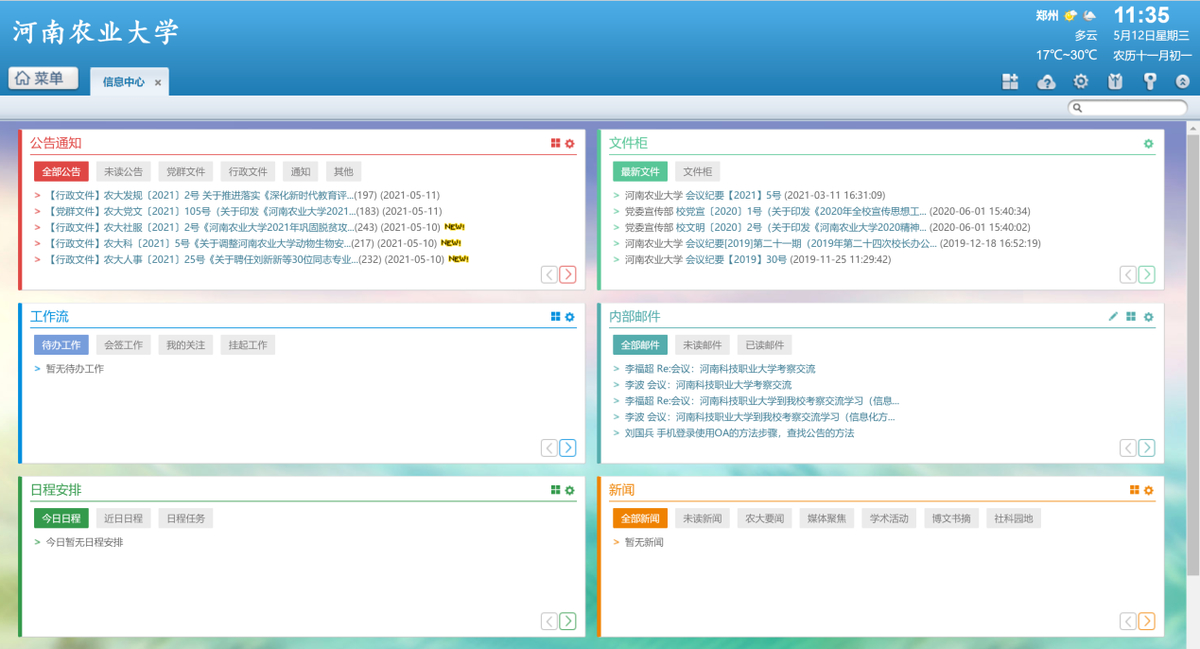Image resolution: width=1200 pixels, height=649 pixels.
Task: Click the 工作流 panel grid icon
Action: point(556,317)
